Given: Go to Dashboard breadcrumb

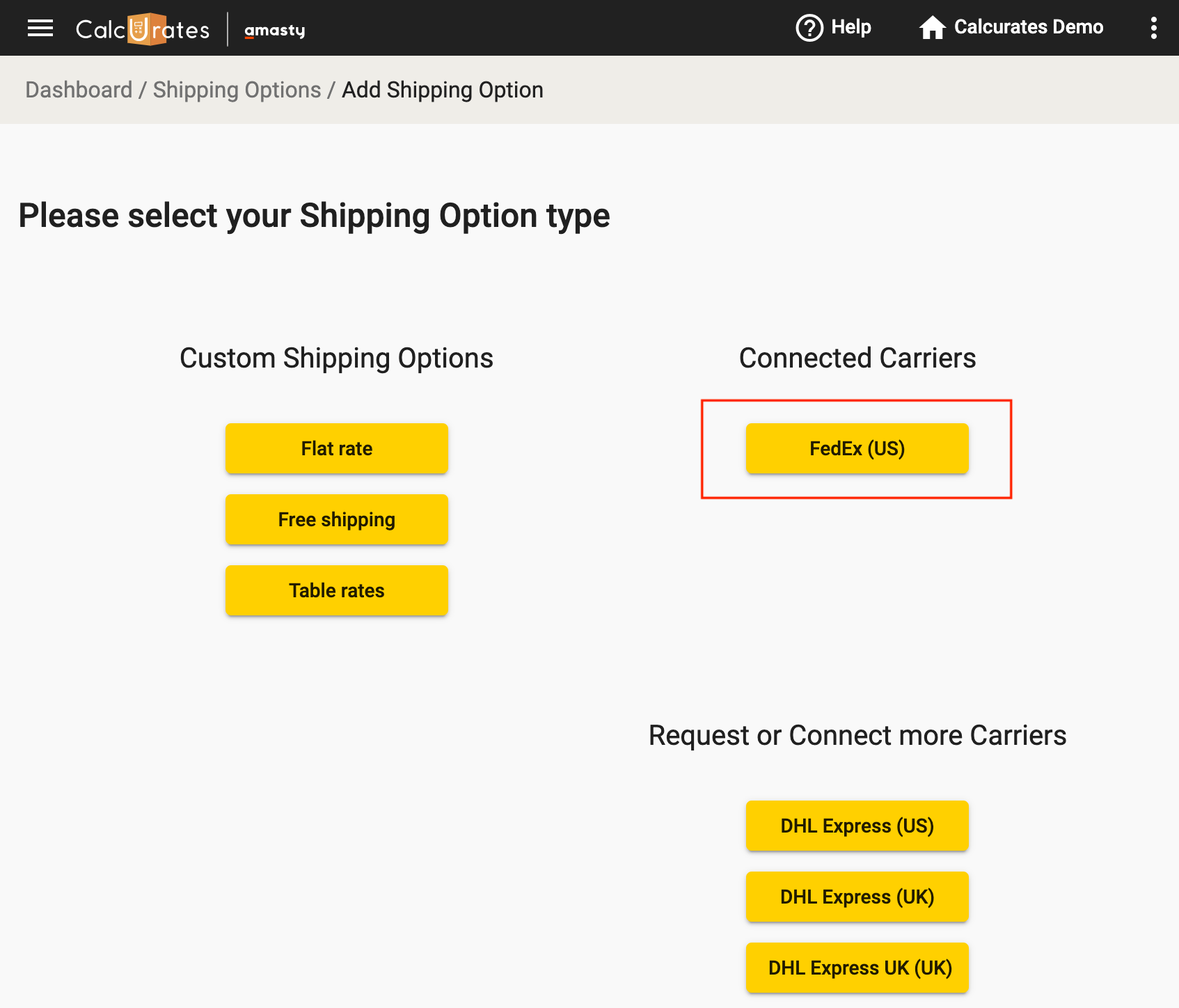Looking at the screenshot, I should [x=79, y=90].
